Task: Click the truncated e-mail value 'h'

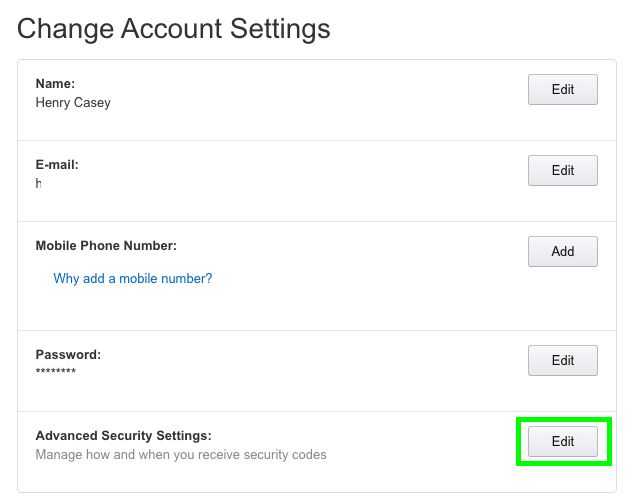Action: pos(39,184)
